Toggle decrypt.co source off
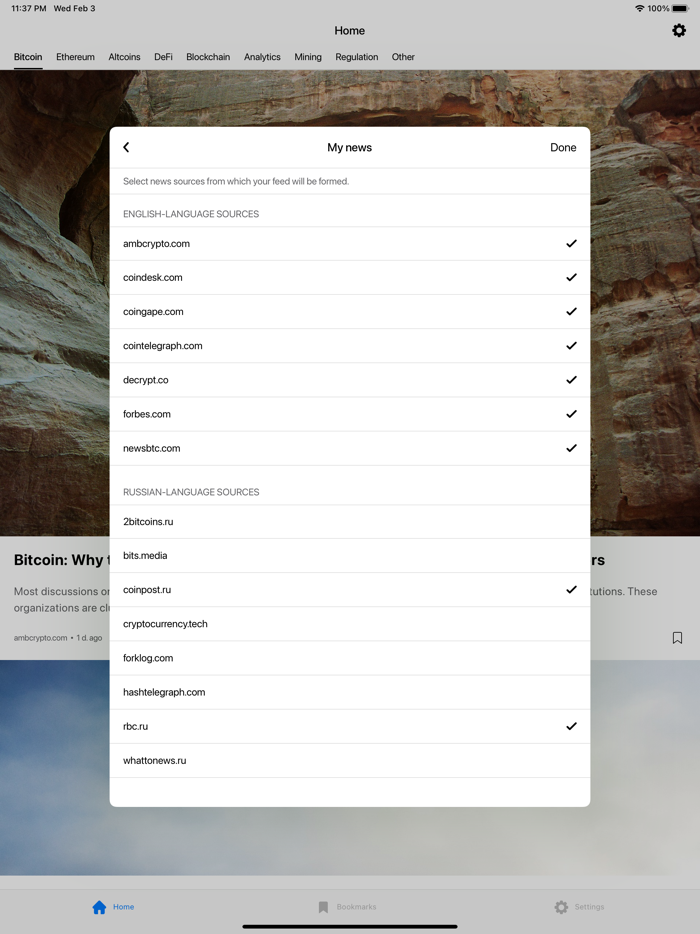The width and height of the screenshot is (700, 934). pos(350,380)
